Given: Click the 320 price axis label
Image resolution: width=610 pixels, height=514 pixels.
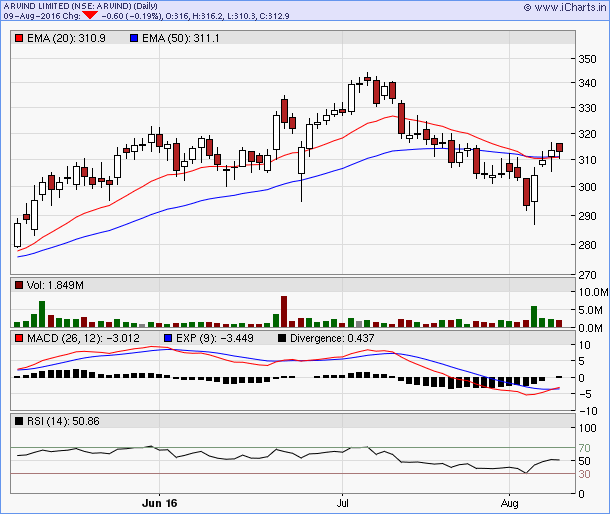Looking at the screenshot, I should click(587, 134).
